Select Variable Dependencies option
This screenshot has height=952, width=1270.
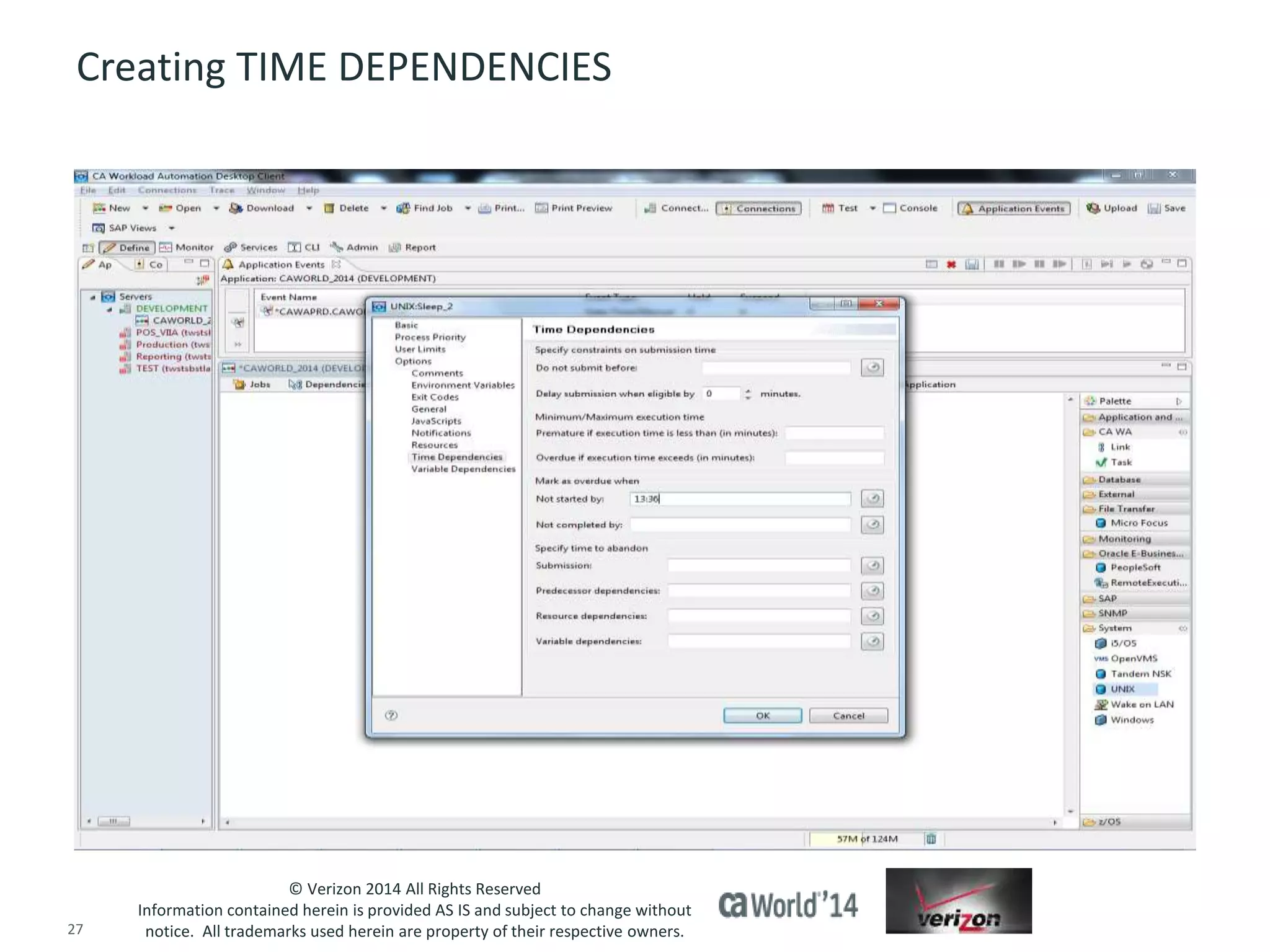click(x=463, y=469)
